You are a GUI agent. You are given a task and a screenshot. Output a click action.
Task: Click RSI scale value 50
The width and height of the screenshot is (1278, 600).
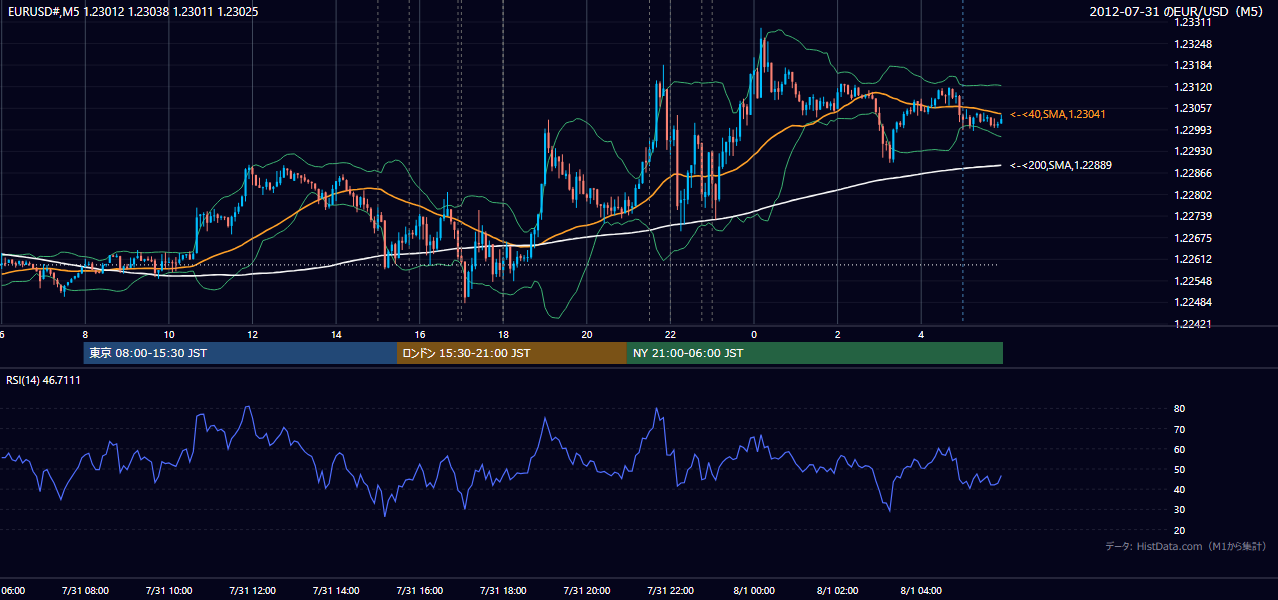coord(1180,469)
